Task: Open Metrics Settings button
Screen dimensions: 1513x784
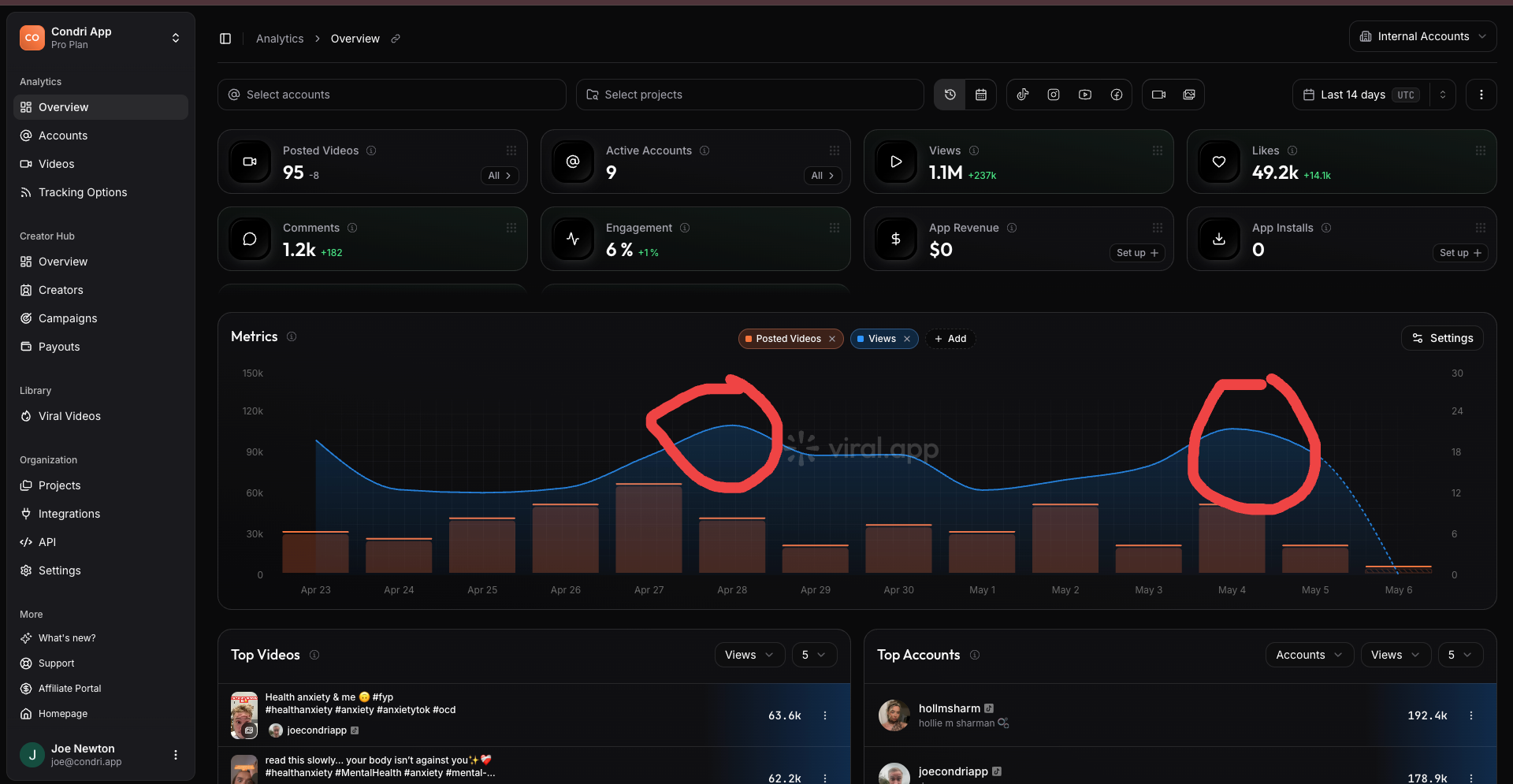Action: point(1443,338)
